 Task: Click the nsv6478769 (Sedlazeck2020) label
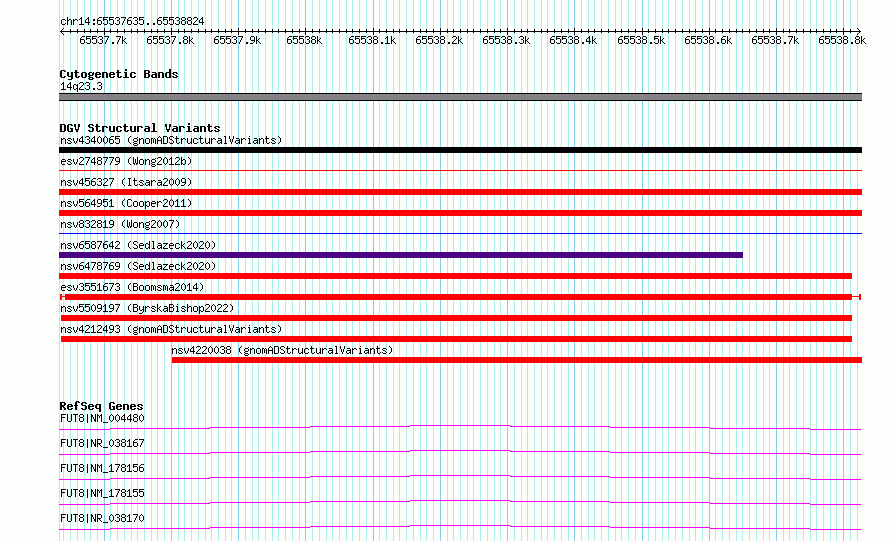[x=138, y=266]
